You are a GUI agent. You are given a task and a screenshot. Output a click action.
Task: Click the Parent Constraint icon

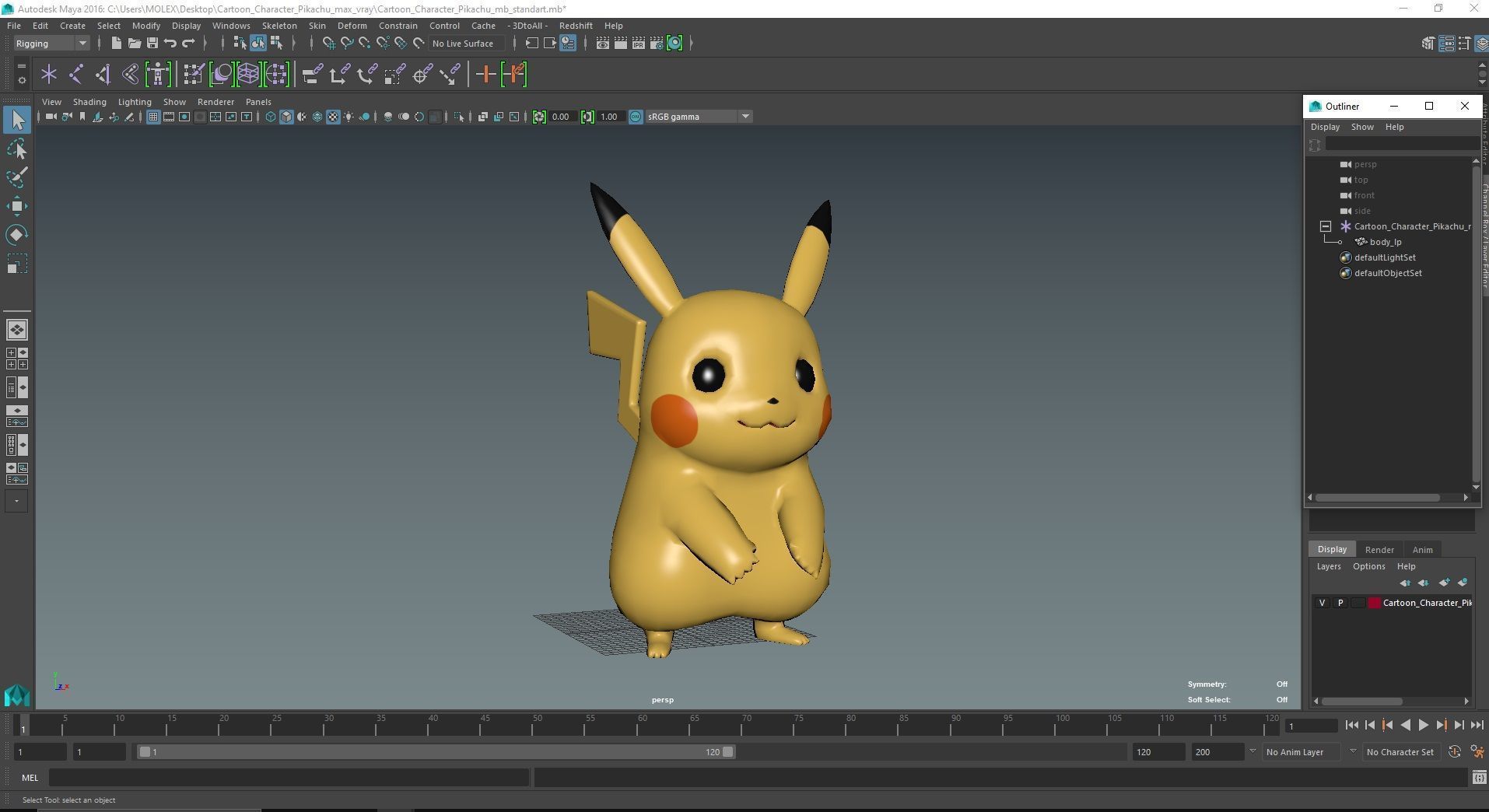pyautogui.click(x=313, y=75)
